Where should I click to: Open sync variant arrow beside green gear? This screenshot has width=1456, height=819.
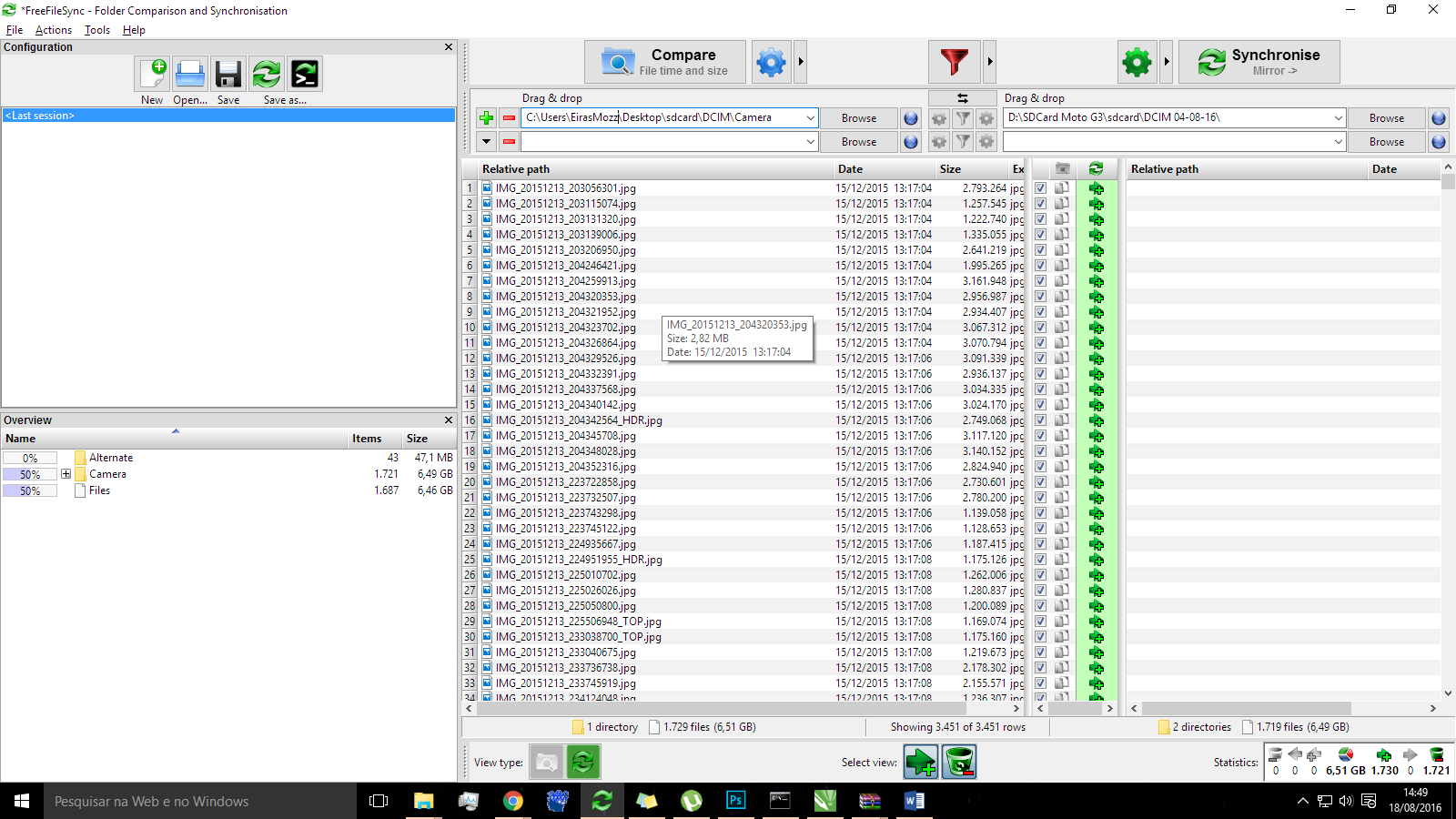pos(1167,62)
